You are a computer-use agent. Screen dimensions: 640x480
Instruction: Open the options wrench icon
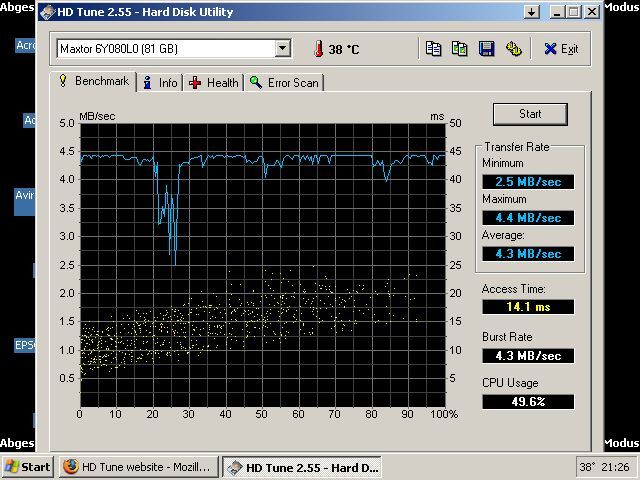[513, 49]
